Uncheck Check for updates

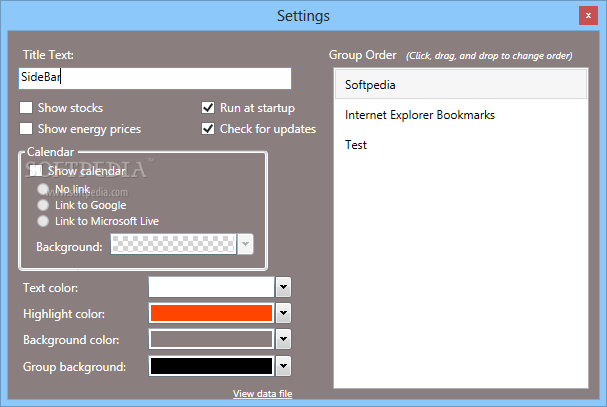pyautogui.click(x=208, y=129)
